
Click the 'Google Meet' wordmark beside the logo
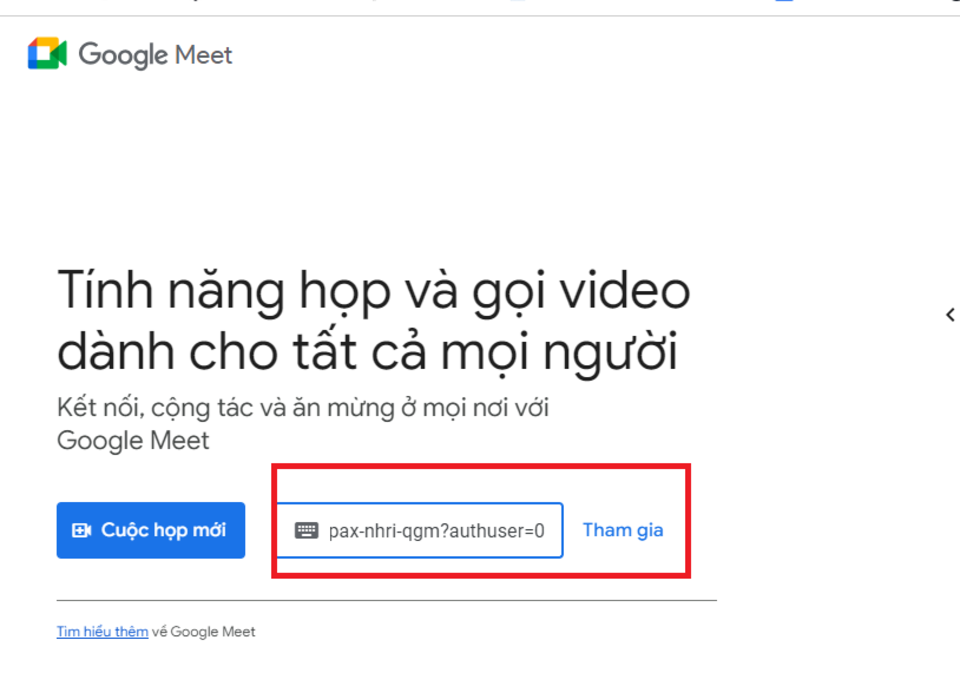(x=155, y=55)
